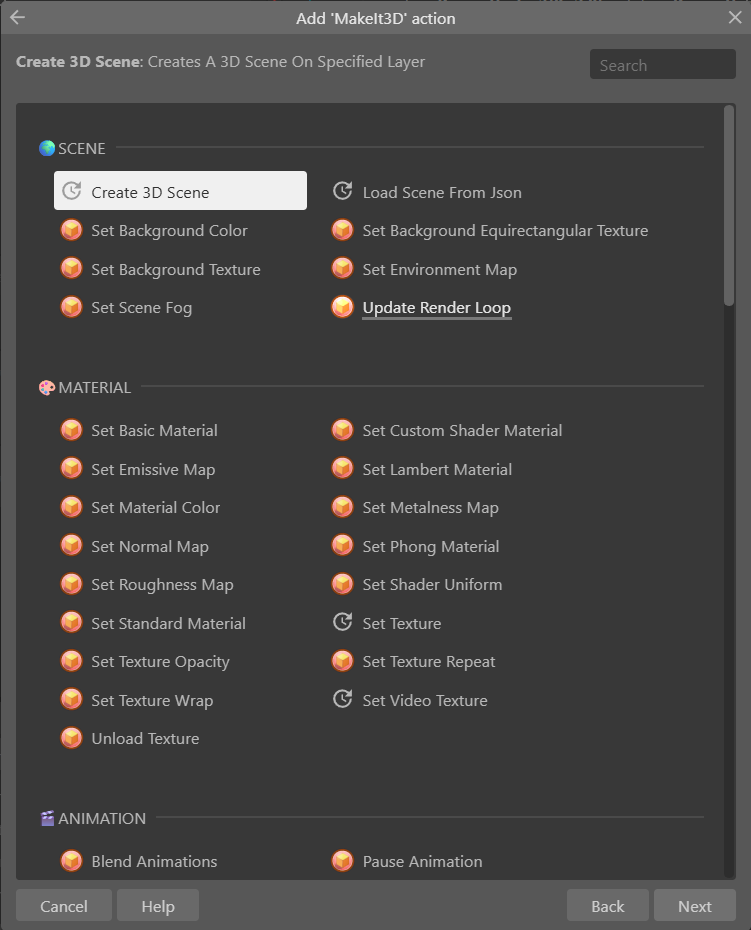Click the Blend Animations cube icon
Screen dimensions: 751x930
pos(72,860)
